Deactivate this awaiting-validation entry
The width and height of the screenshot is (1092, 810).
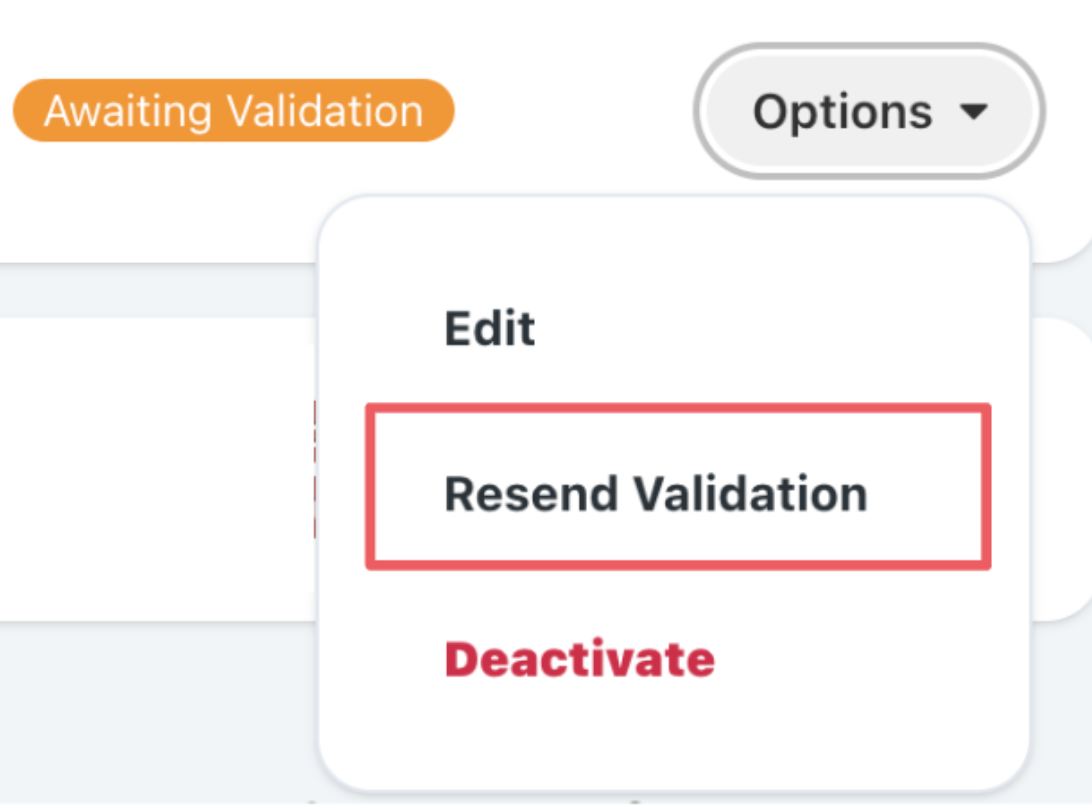[579, 659]
